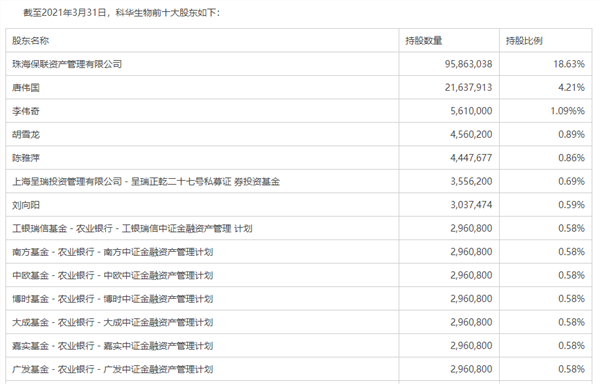
Task: Click the 18.63% holding ratio cell
Action: (569, 64)
